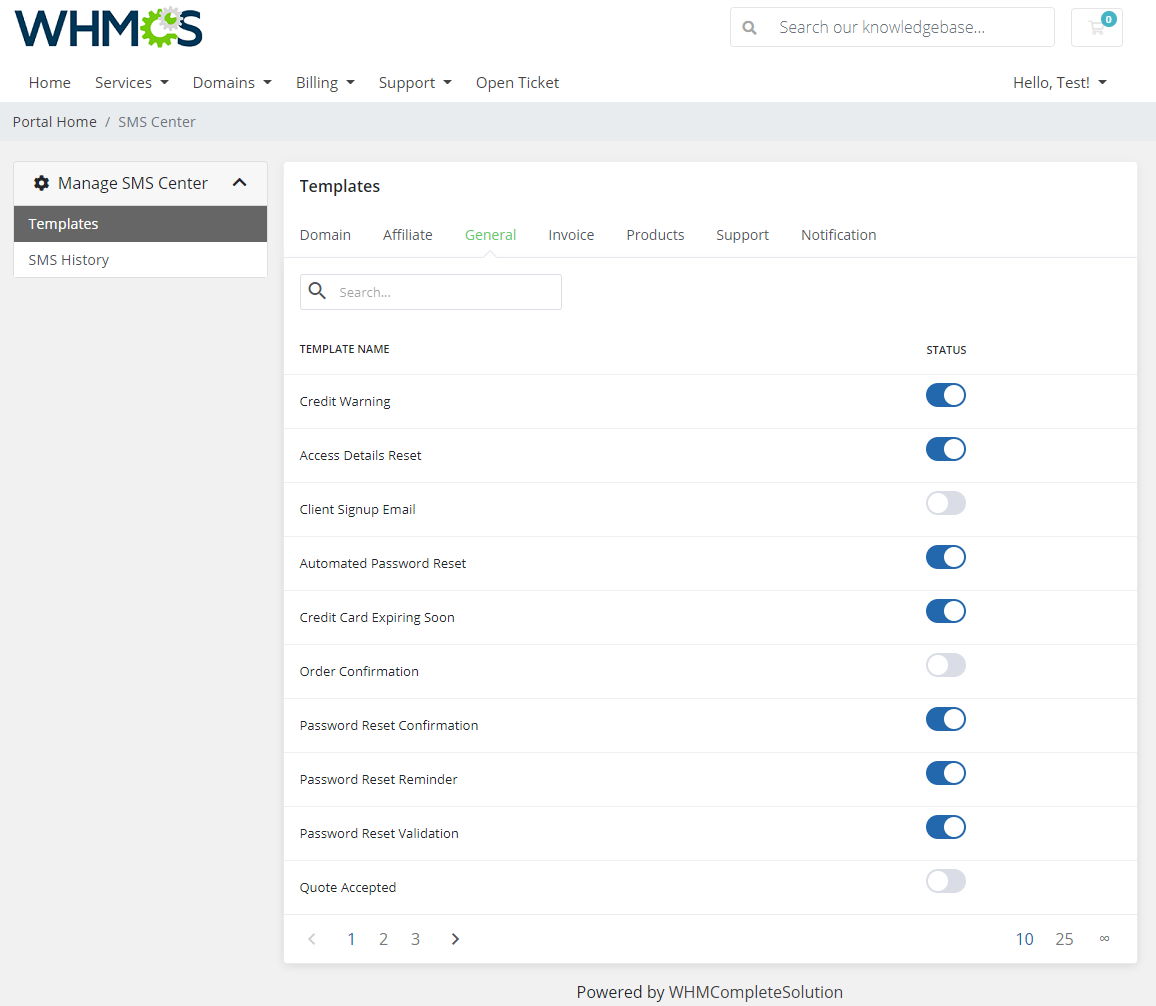Click inside the templates search field
The width and height of the screenshot is (1156, 1006).
[x=440, y=291]
